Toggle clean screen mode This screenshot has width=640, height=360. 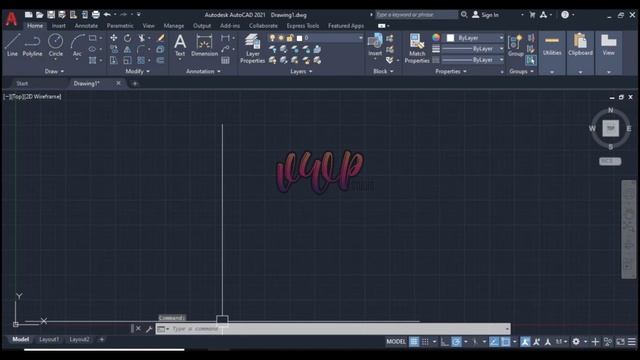pos(620,342)
